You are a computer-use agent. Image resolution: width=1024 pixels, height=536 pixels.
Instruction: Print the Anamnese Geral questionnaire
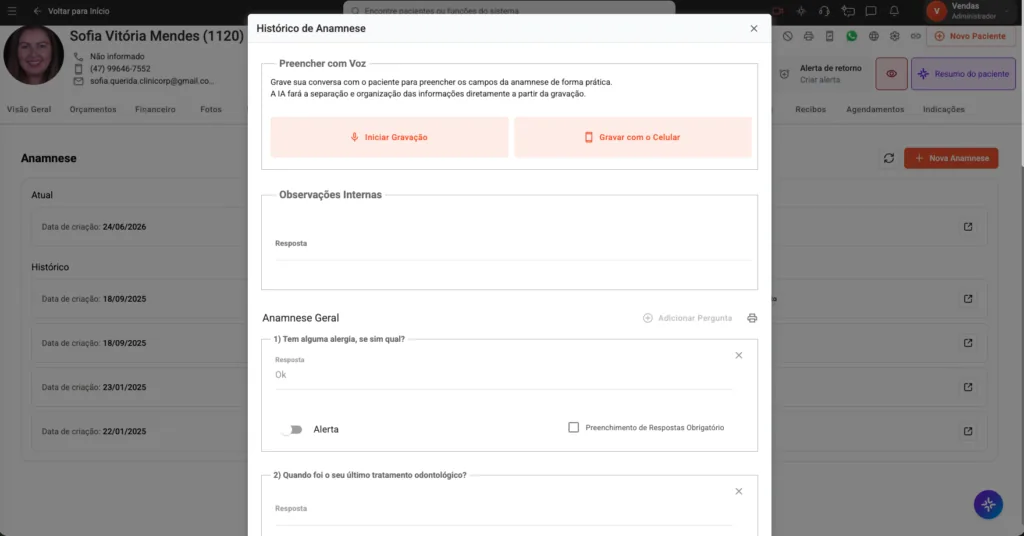[752, 318]
